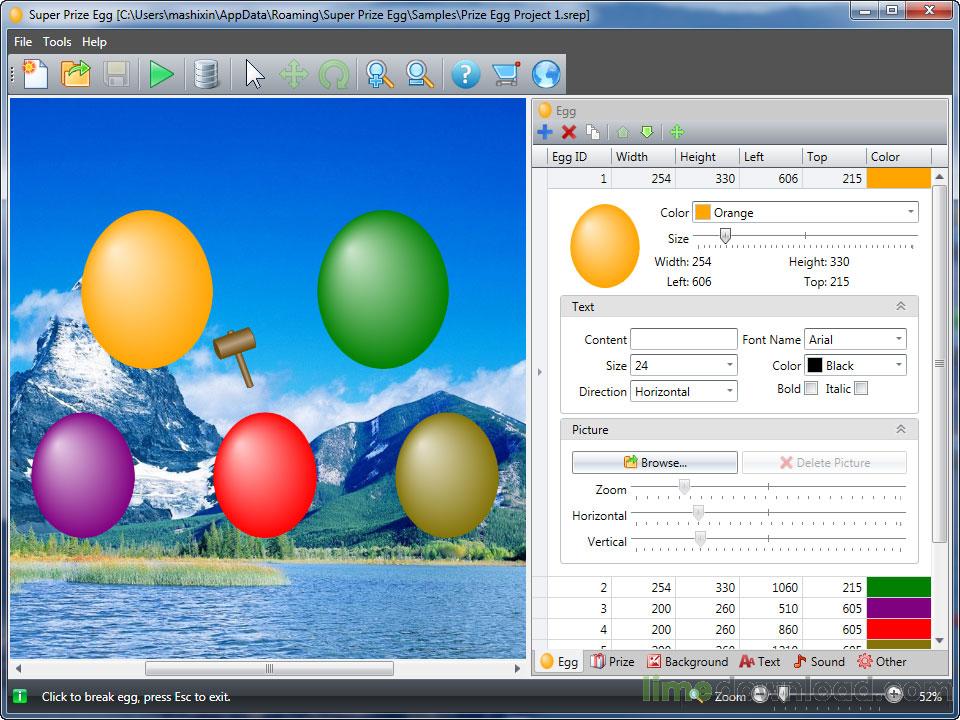This screenshot has height=720, width=960.
Task: Enable the Bold checkbox
Action: pyautogui.click(x=811, y=389)
